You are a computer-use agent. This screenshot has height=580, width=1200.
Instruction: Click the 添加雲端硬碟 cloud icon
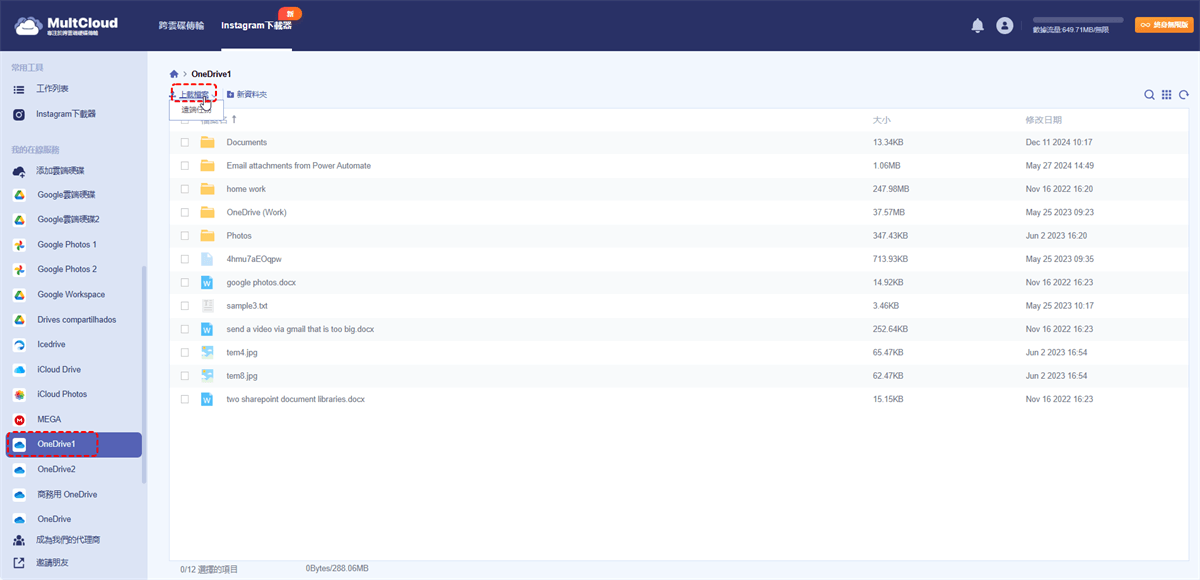point(19,171)
